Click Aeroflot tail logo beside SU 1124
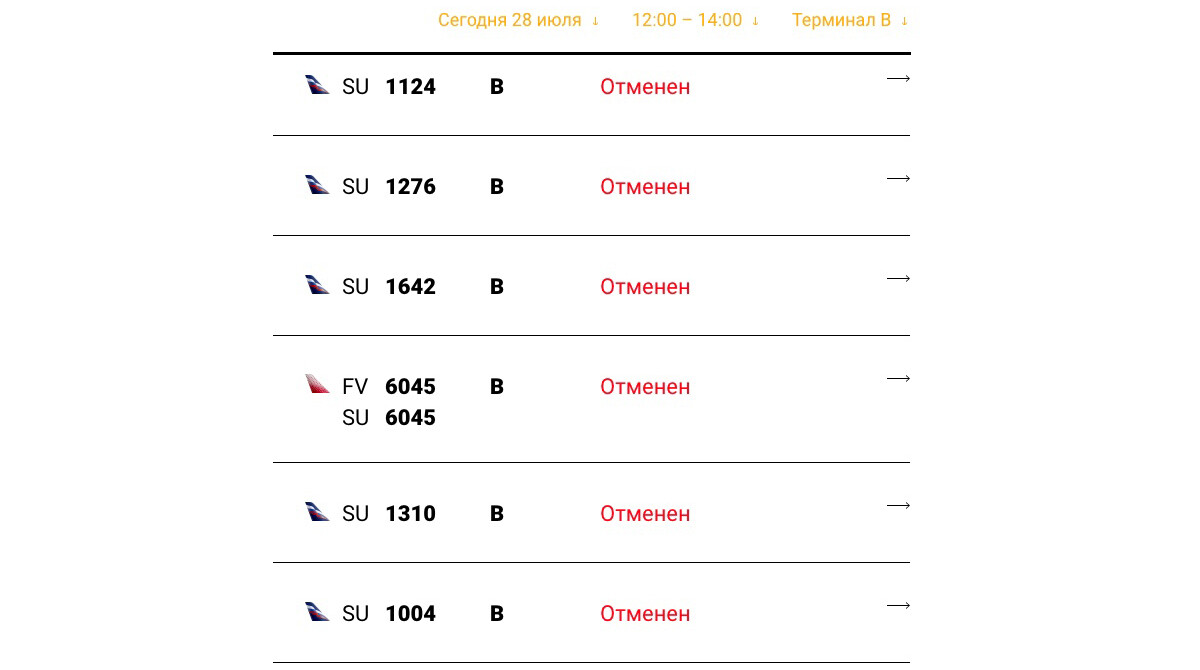The height and width of the screenshot is (670, 1200). click(317, 85)
